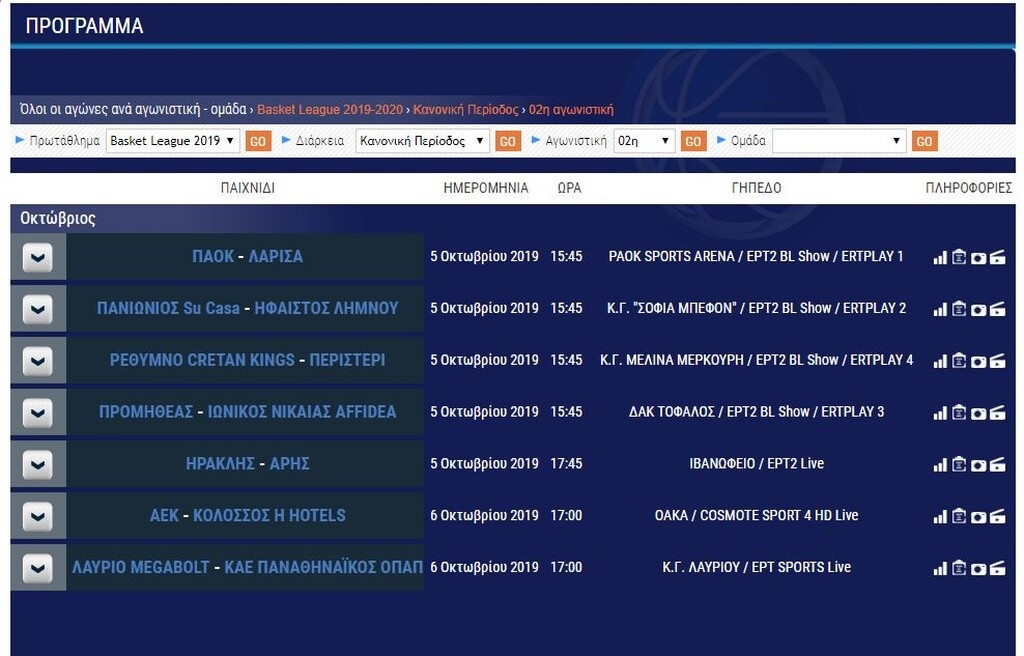This screenshot has height=656, width=1024.
Task: Open statistics bar-chart icon for ΠΑΟΚ - ΛΑΡΙΣΑ
Action: 940,257
